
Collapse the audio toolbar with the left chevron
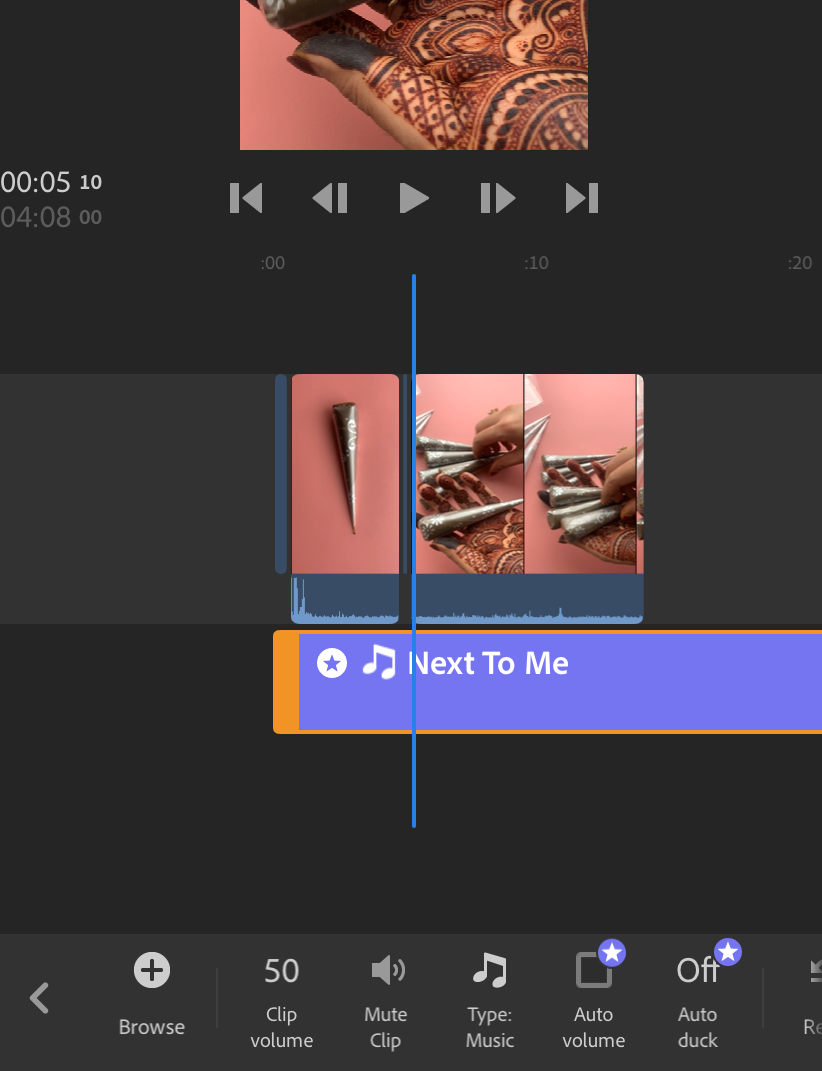coord(39,997)
